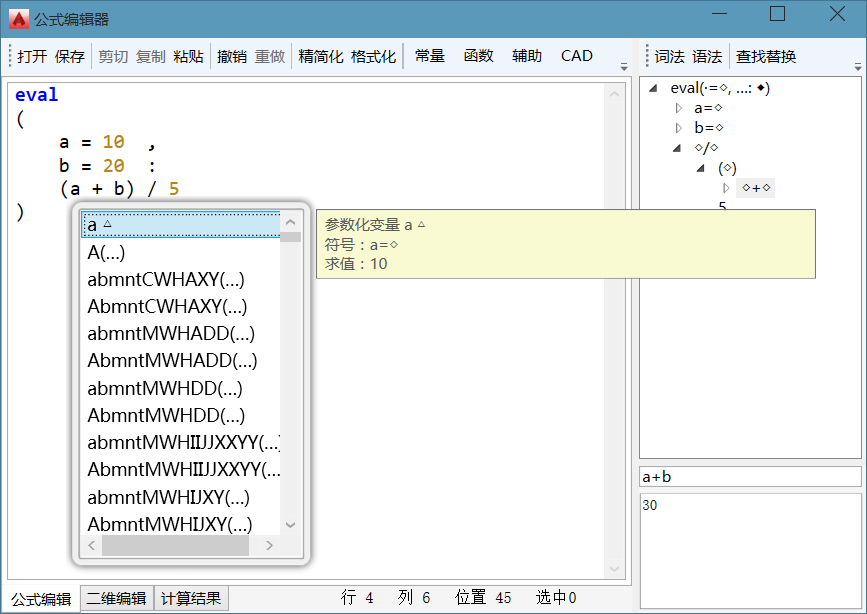Click status bar '行 4' row indicator
867x614 pixels.
(357, 597)
